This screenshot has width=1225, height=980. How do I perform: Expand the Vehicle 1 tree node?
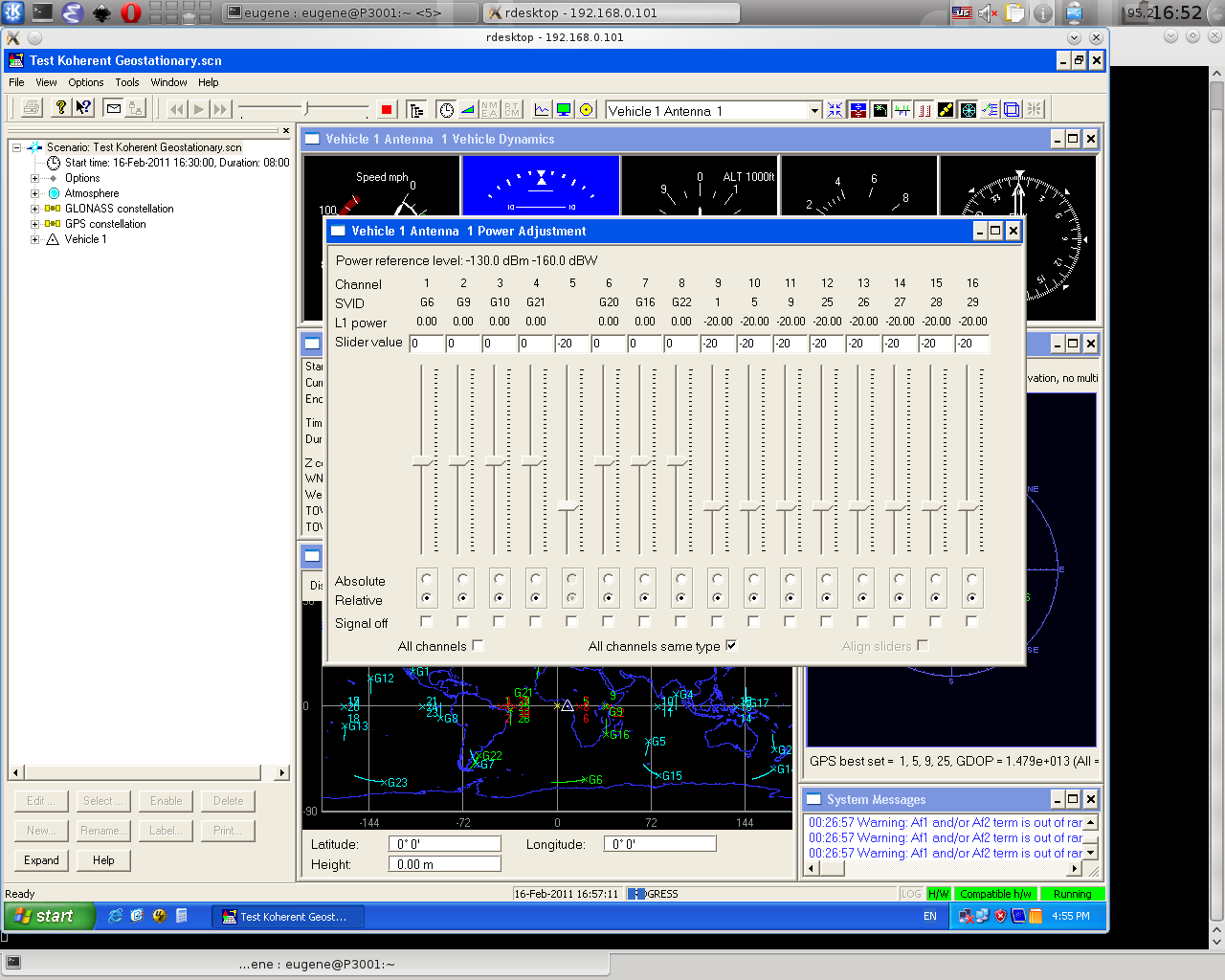click(35, 239)
